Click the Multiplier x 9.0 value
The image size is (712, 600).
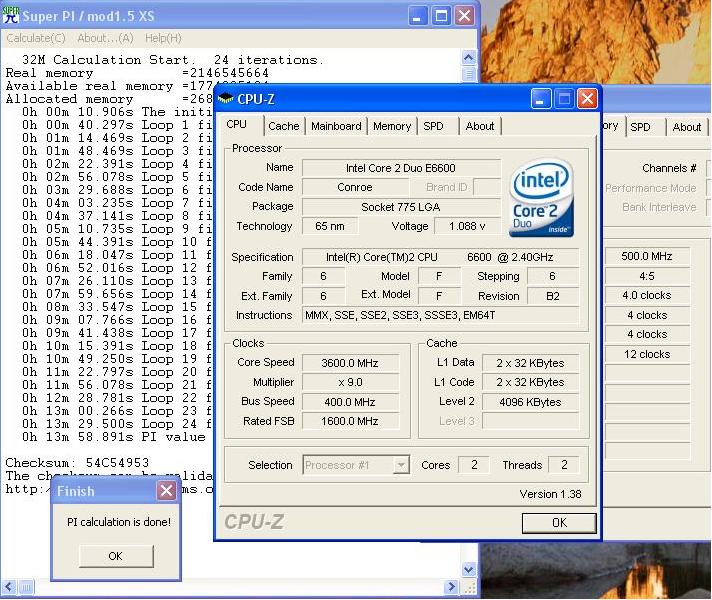tap(350, 382)
